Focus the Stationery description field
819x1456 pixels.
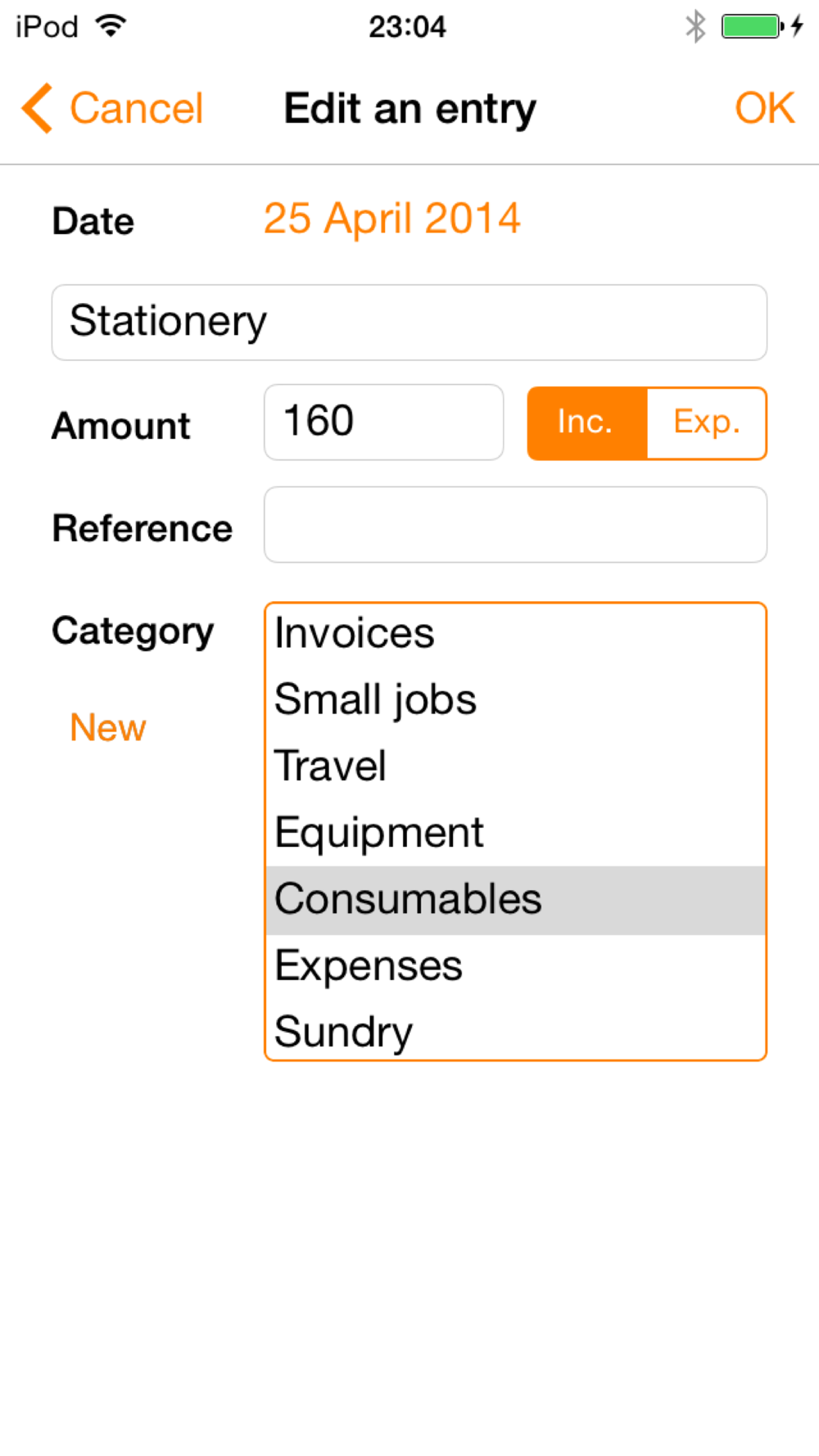(409, 322)
